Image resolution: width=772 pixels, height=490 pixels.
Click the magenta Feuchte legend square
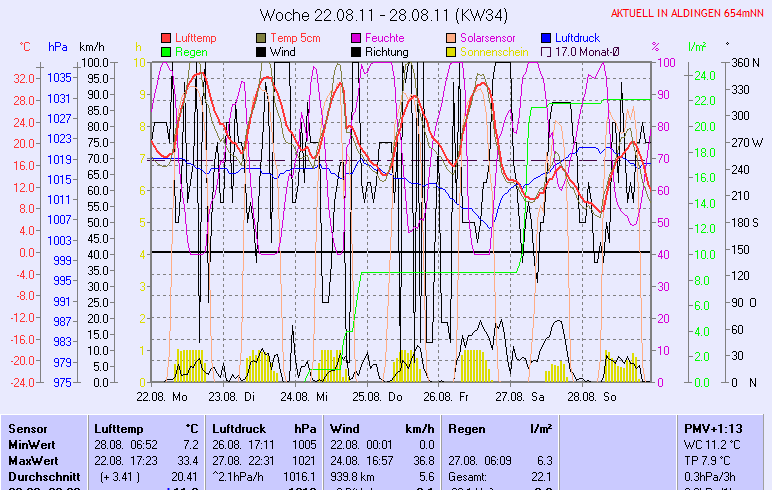[357, 37]
